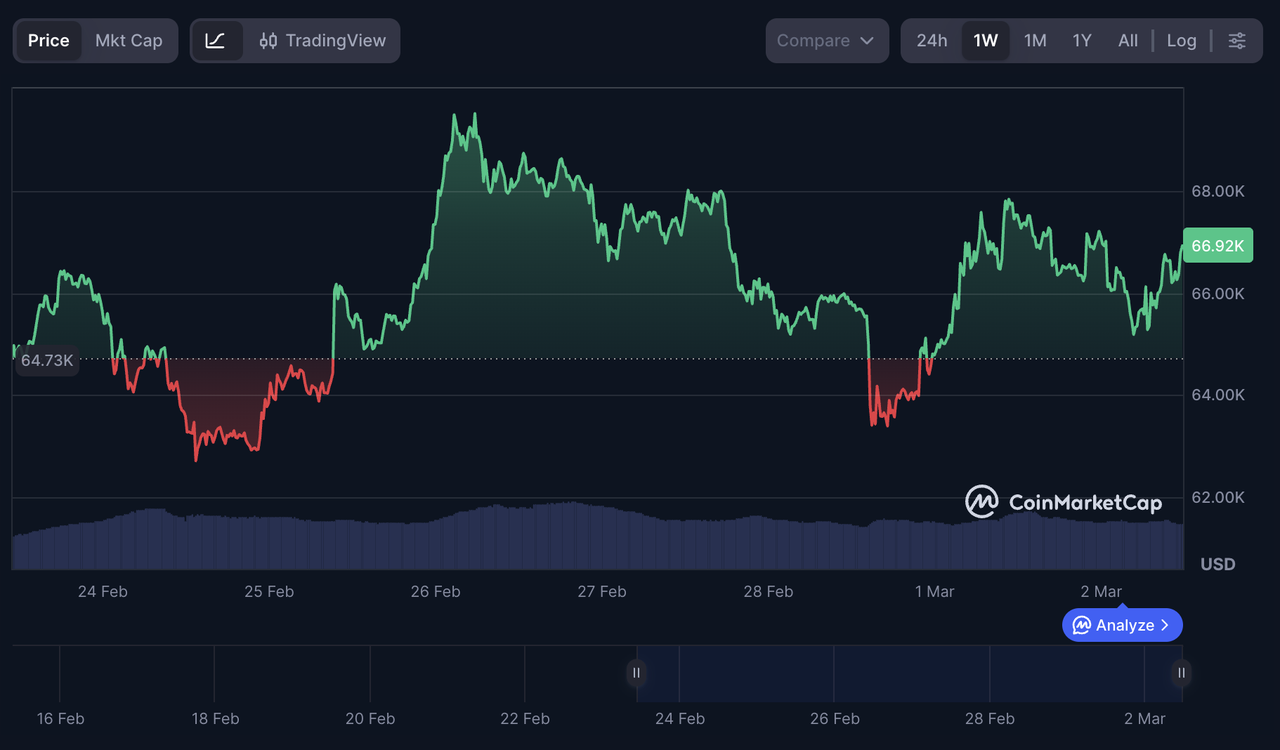Click the CoinMarketCap logo watermark

tap(1063, 502)
